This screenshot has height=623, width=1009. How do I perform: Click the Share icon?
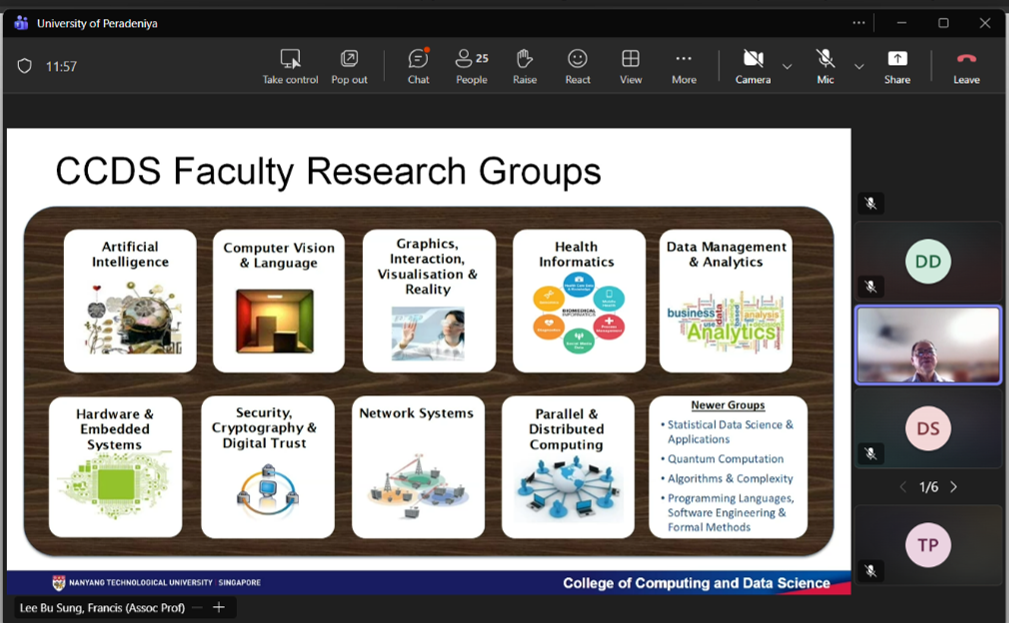(896, 65)
